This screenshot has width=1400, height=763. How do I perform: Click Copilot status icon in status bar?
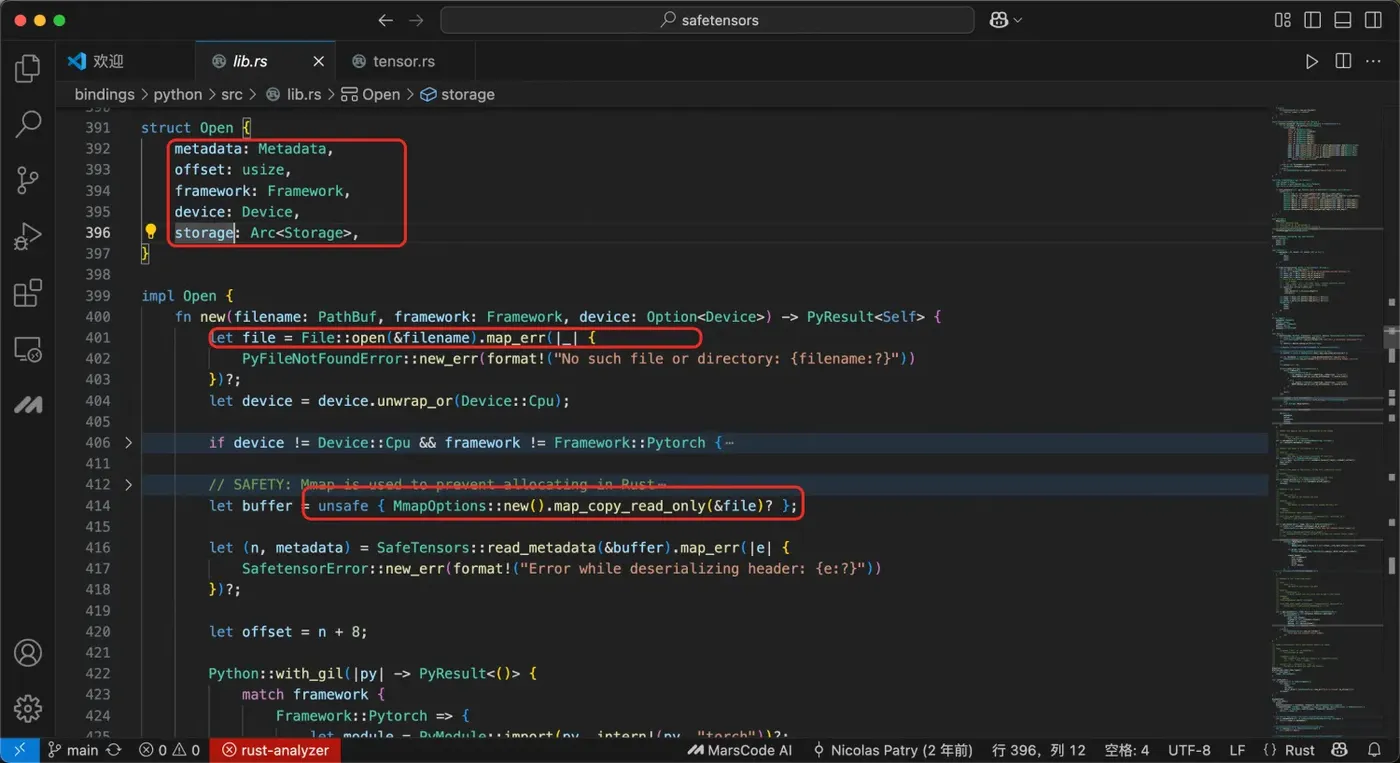point(1340,750)
